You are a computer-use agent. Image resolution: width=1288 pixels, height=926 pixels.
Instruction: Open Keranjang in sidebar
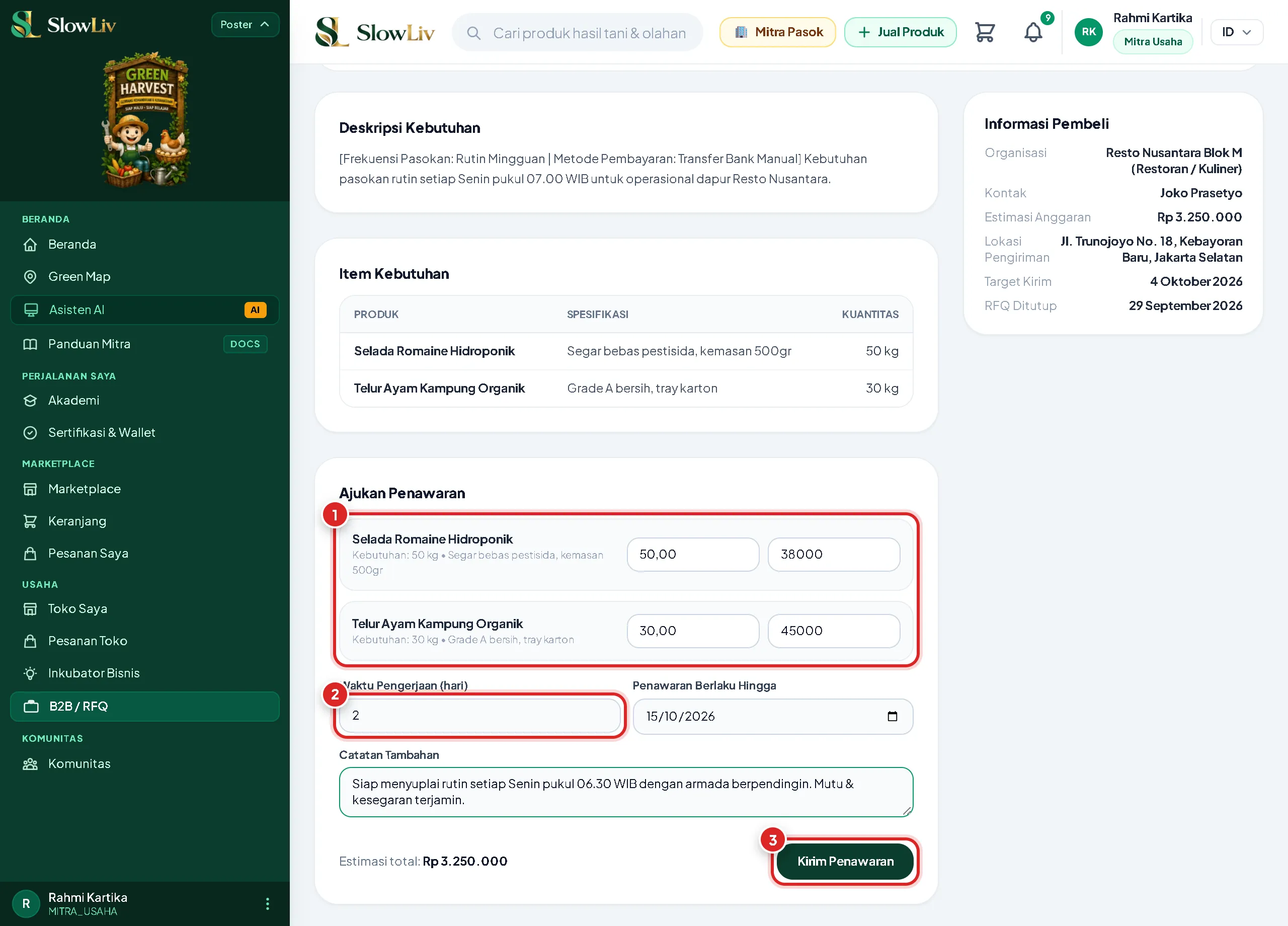coord(145,521)
